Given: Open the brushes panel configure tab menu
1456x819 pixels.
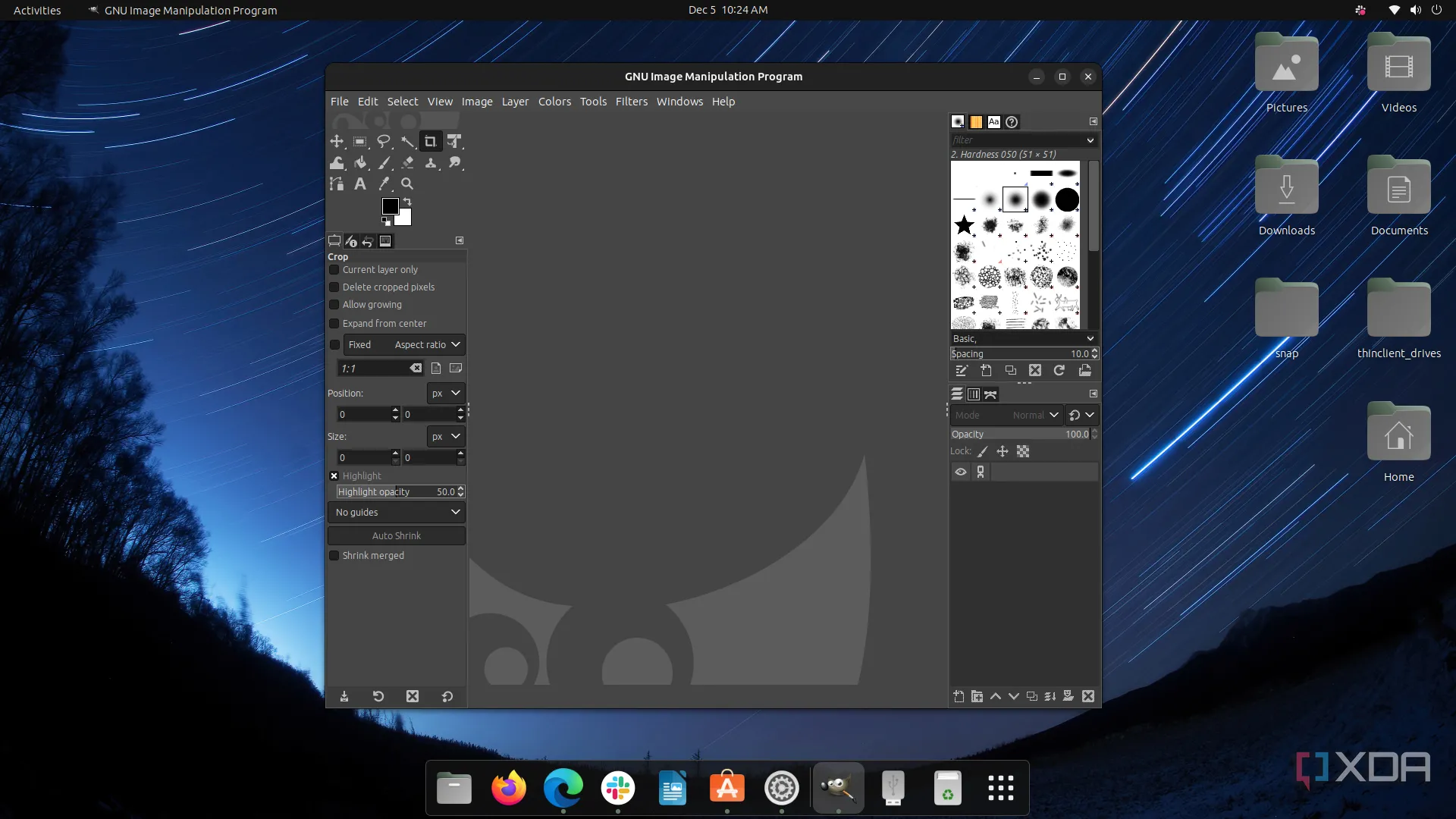Looking at the screenshot, I should (1094, 122).
